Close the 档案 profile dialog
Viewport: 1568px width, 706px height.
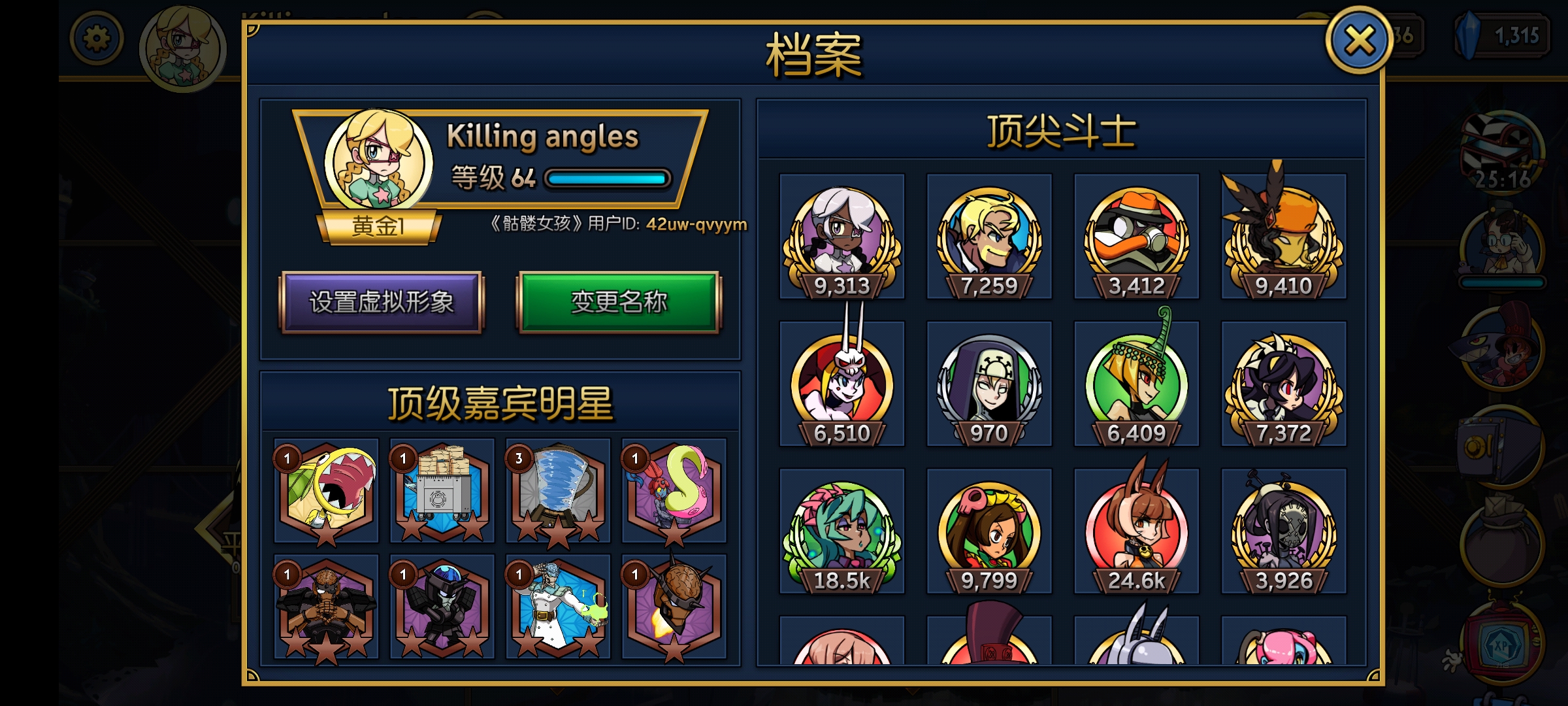[1359, 41]
